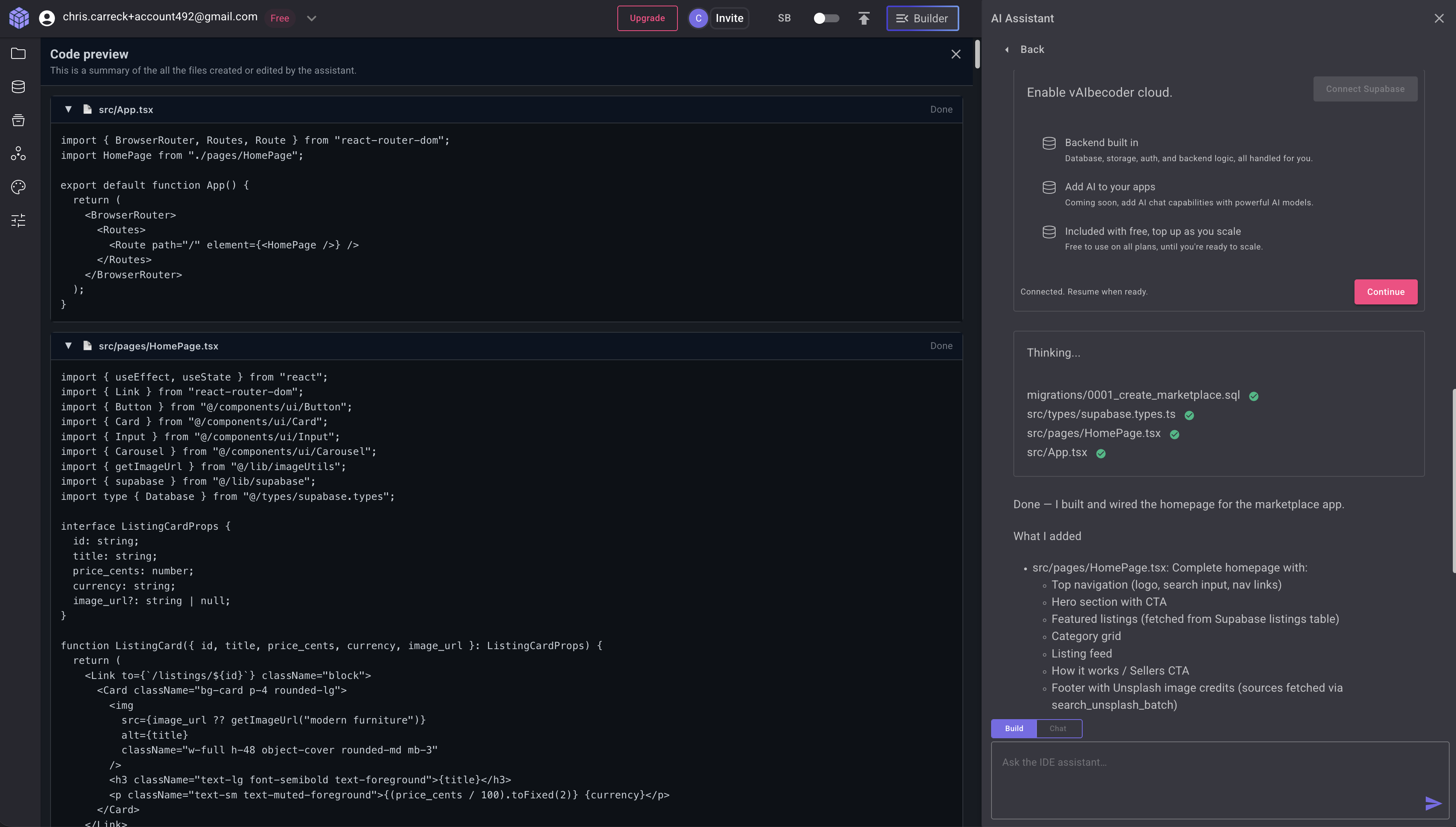
Task: Open the theme palette panel
Action: click(18, 186)
